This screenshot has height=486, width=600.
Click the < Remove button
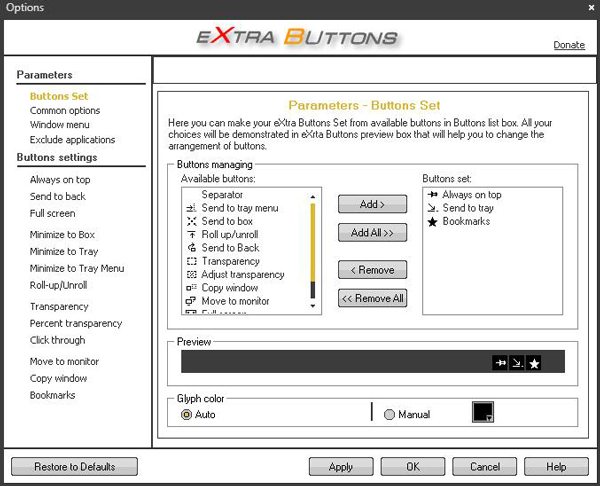(x=372, y=270)
